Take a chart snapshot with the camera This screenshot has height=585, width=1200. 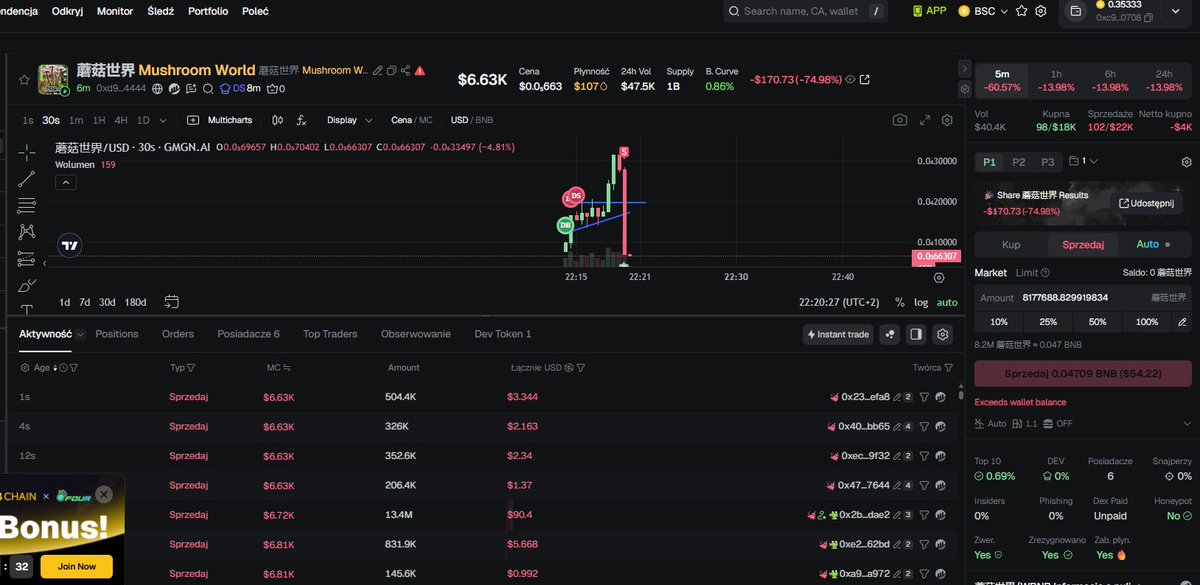[x=900, y=120]
